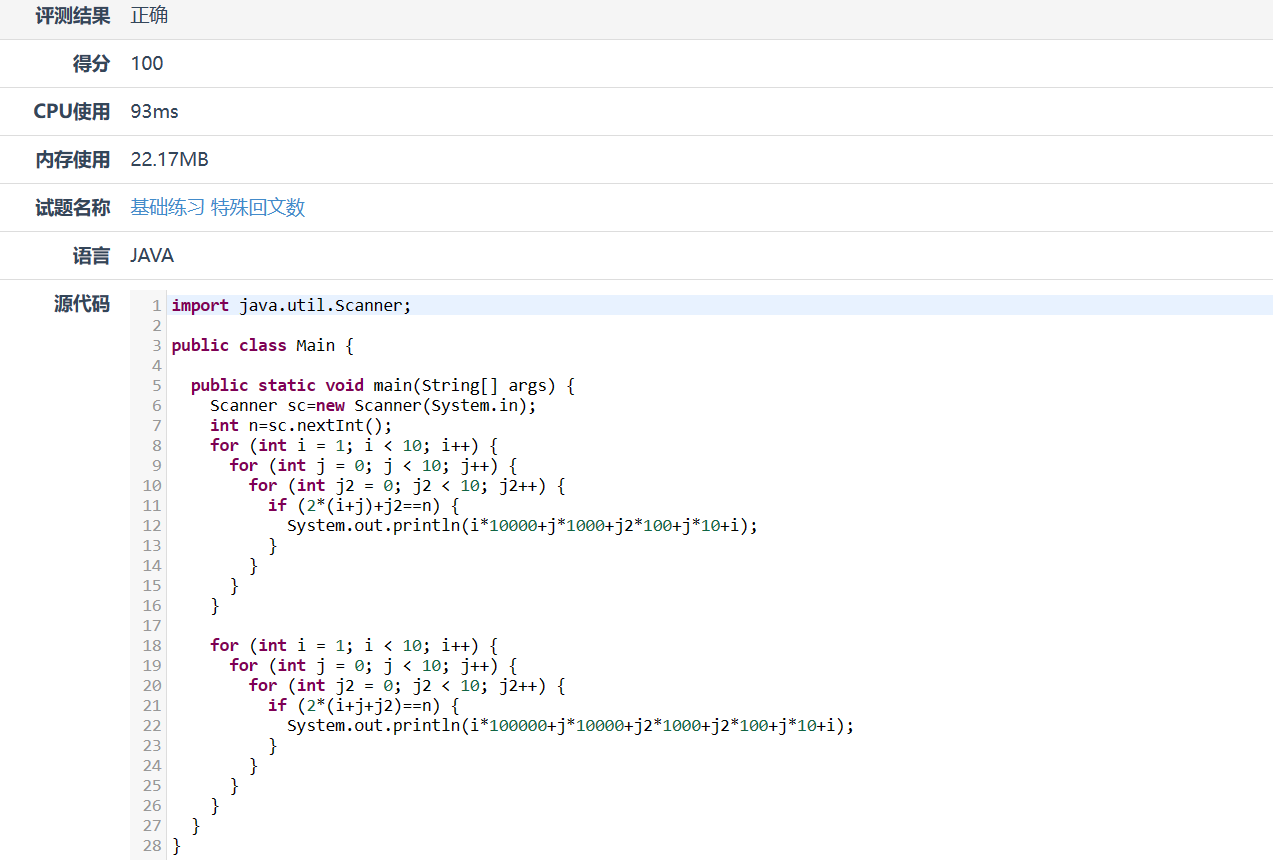Click the JAVA language value
This screenshot has height=866, width=1273.
152,256
